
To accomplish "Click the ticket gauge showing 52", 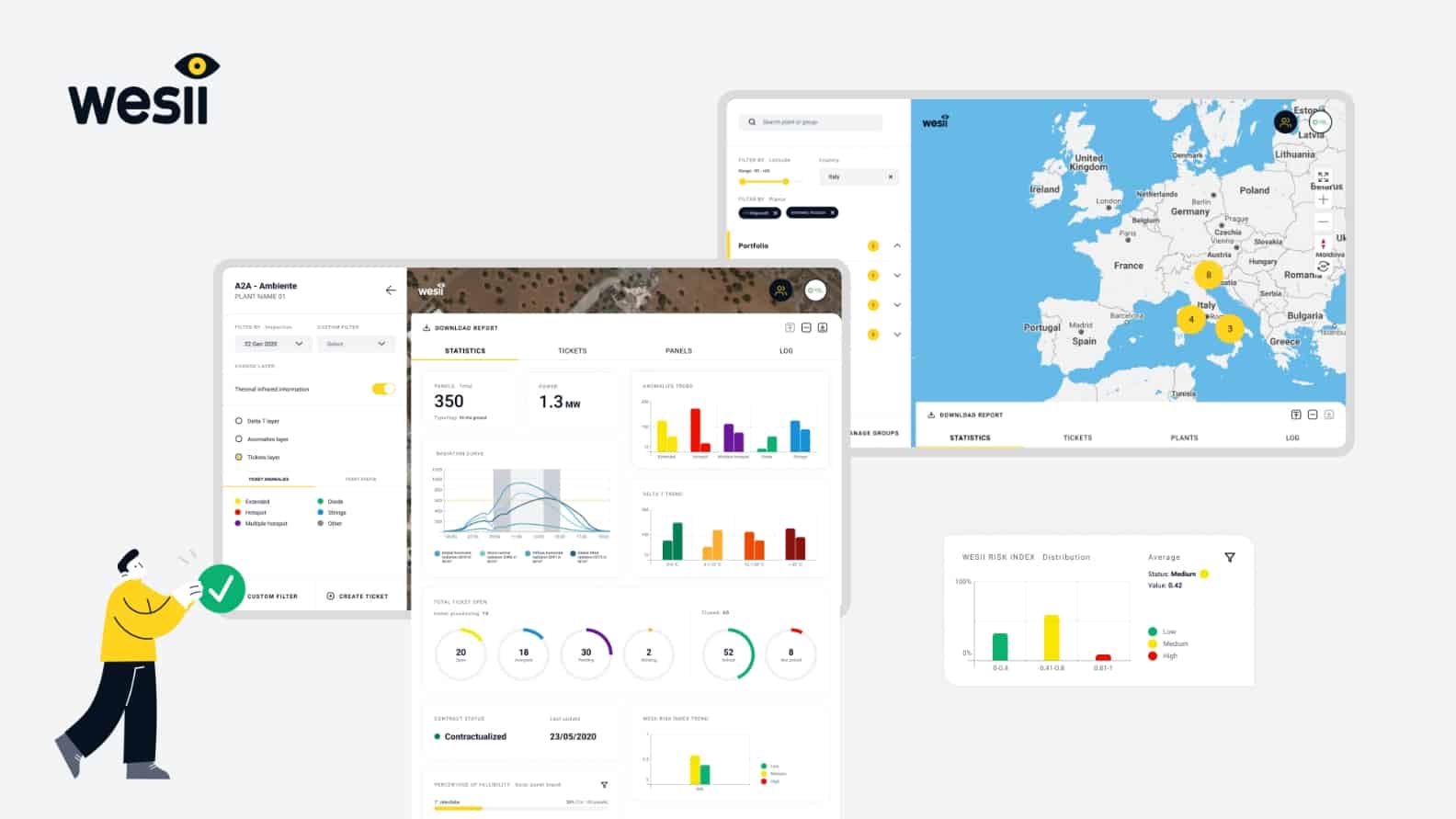I will pos(728,654).
